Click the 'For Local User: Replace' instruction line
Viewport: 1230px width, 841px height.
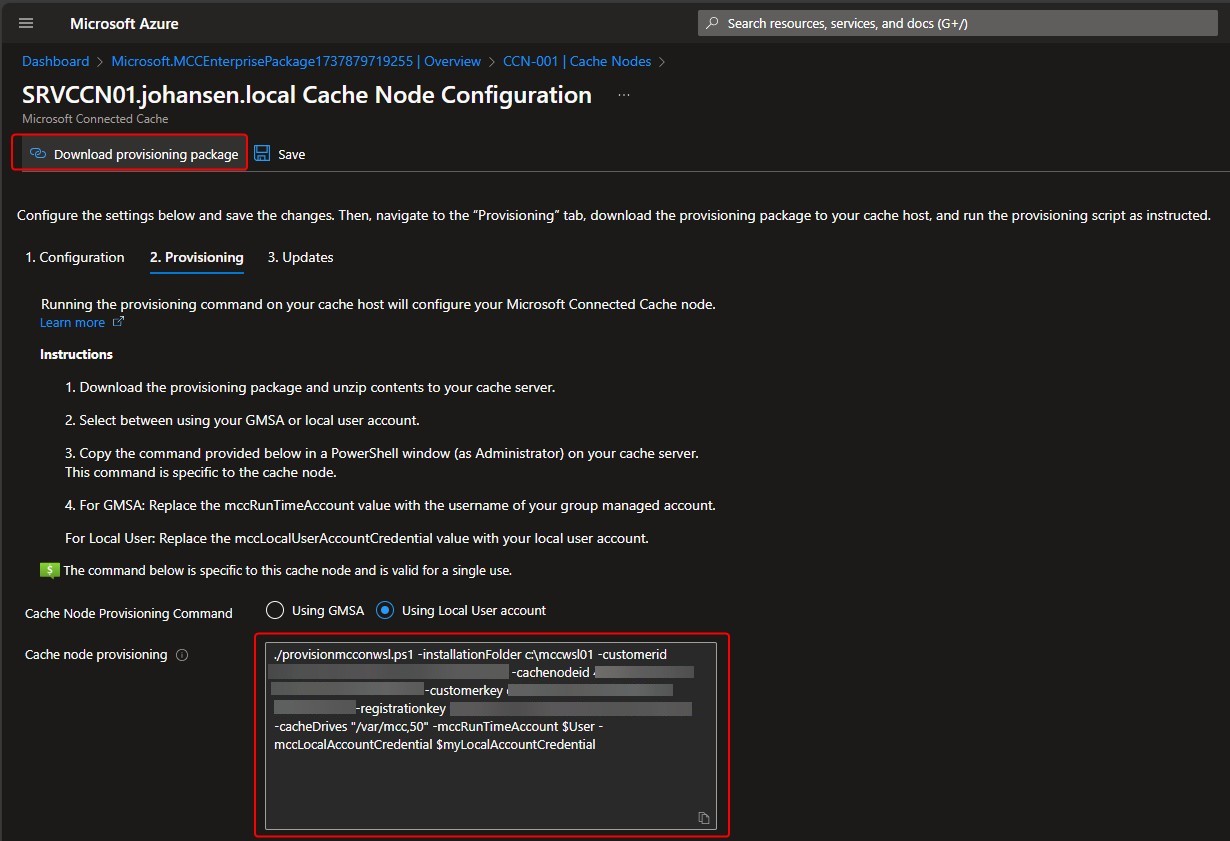(357, 538)
